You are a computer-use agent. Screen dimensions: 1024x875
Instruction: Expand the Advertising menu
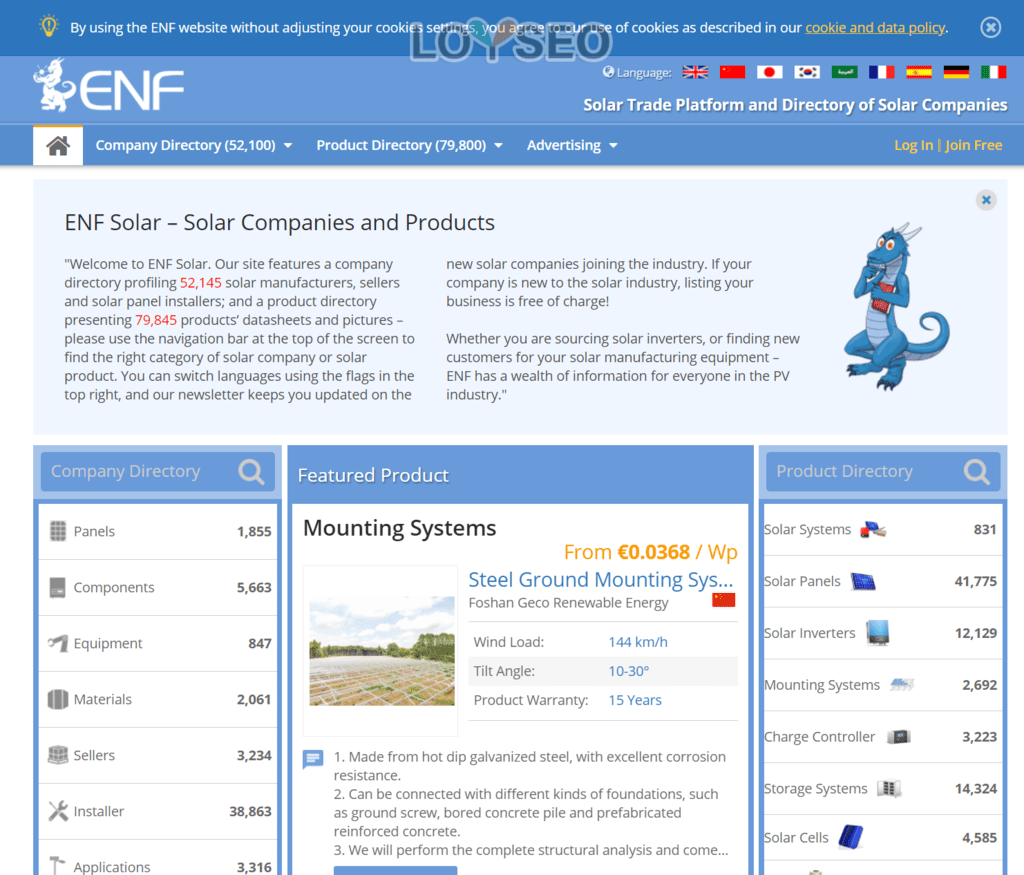point(571,146)
